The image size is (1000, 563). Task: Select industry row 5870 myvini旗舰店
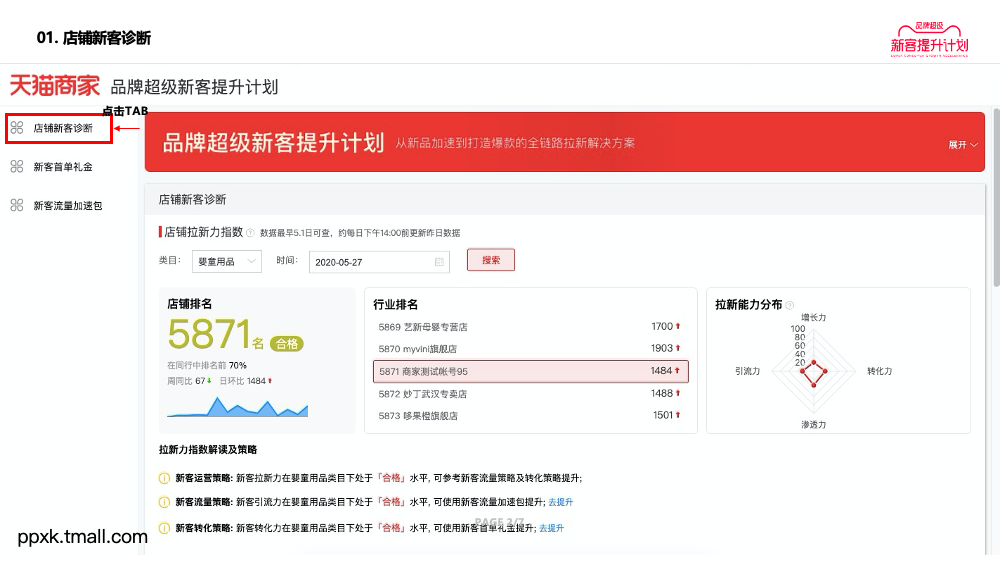pyautogui.click(x=530, y=349)
